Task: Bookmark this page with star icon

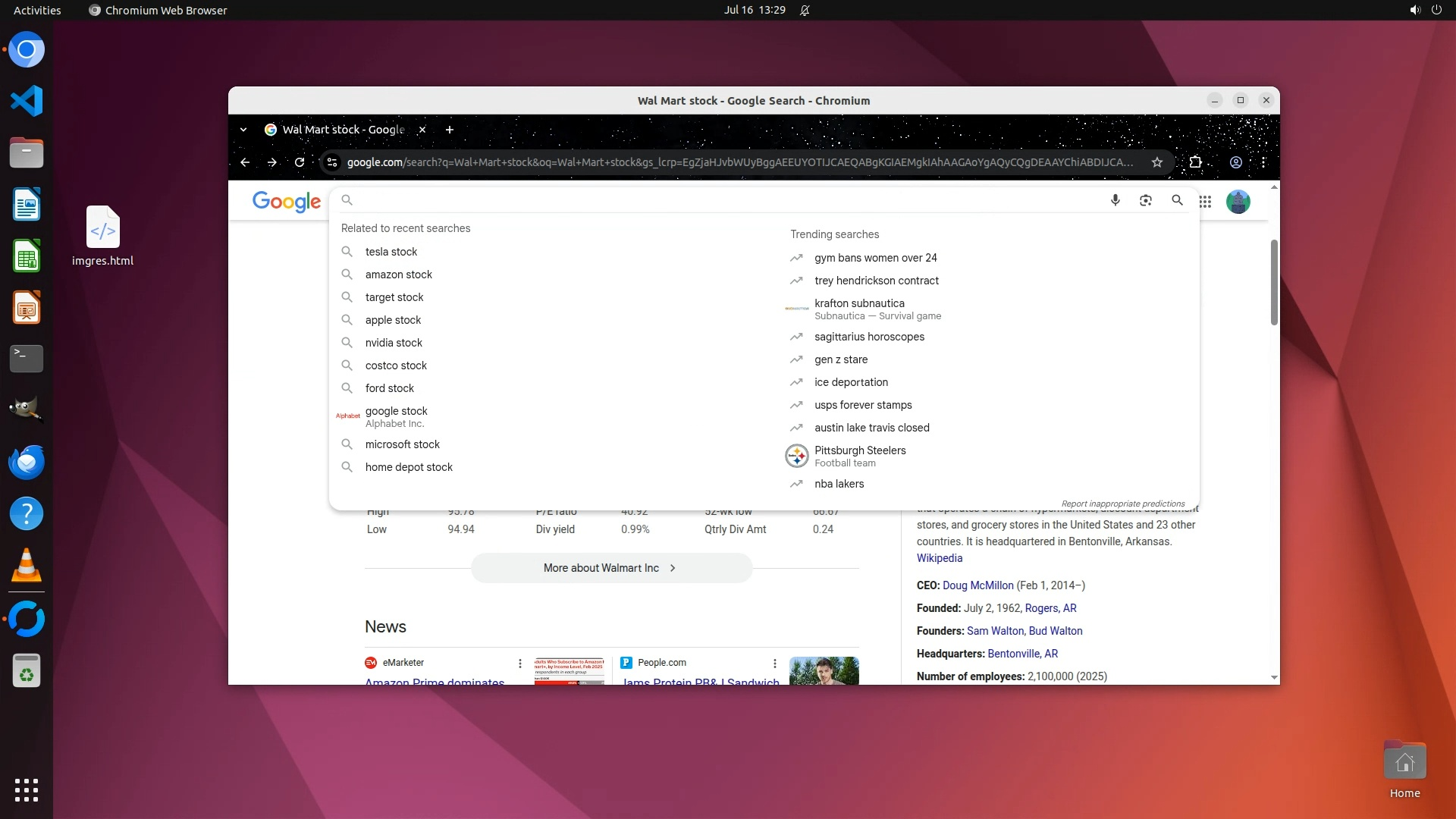Action: [1156, 162]
